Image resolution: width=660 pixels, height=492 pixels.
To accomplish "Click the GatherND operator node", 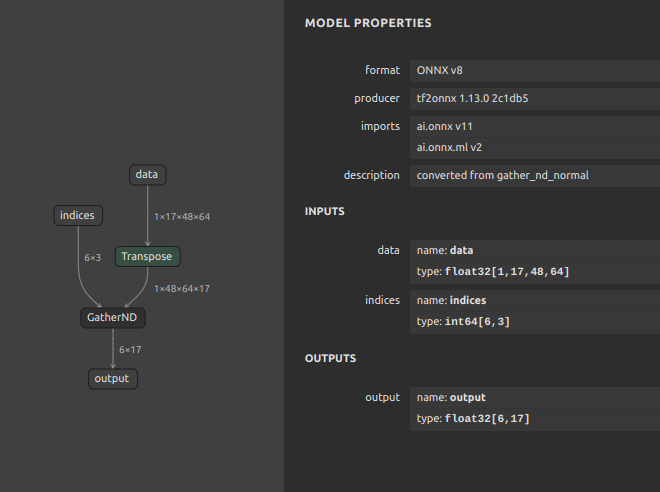I will pyautogui.click(x=113, y=318).
